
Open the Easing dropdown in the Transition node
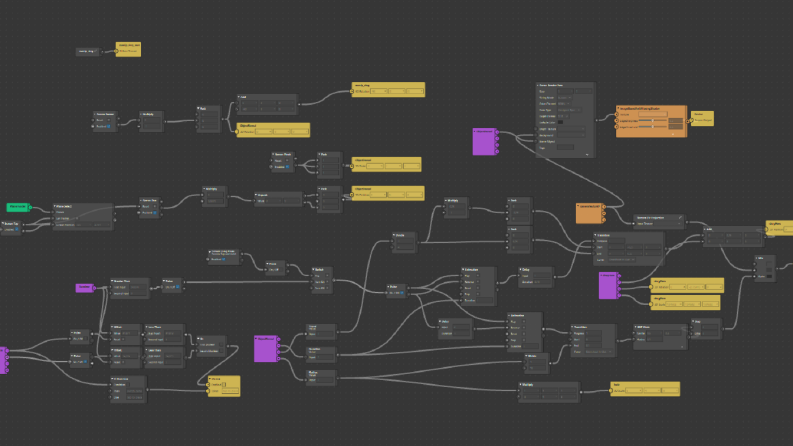tap(622, 260)
